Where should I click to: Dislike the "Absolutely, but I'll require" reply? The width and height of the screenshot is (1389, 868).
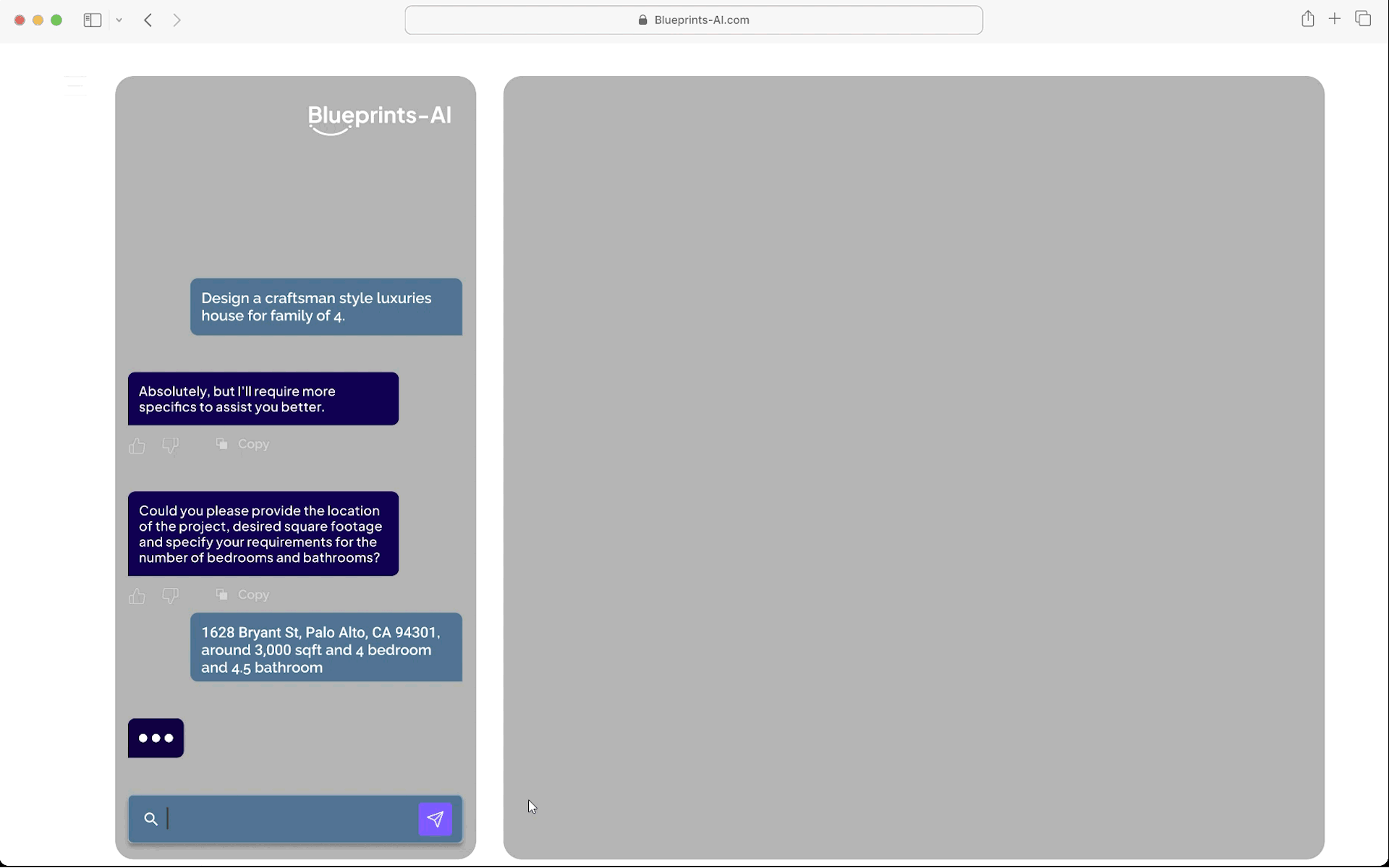[171, 446]
